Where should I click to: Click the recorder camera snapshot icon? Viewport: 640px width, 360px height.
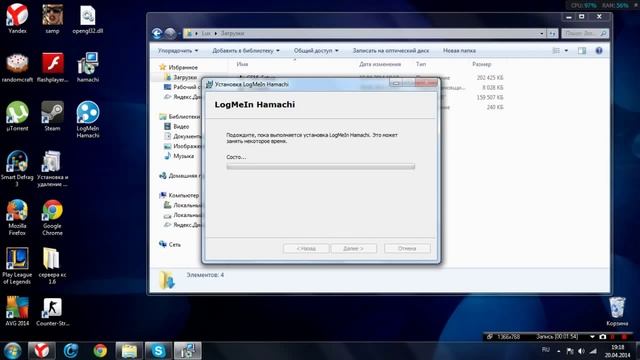pos(602,337)
